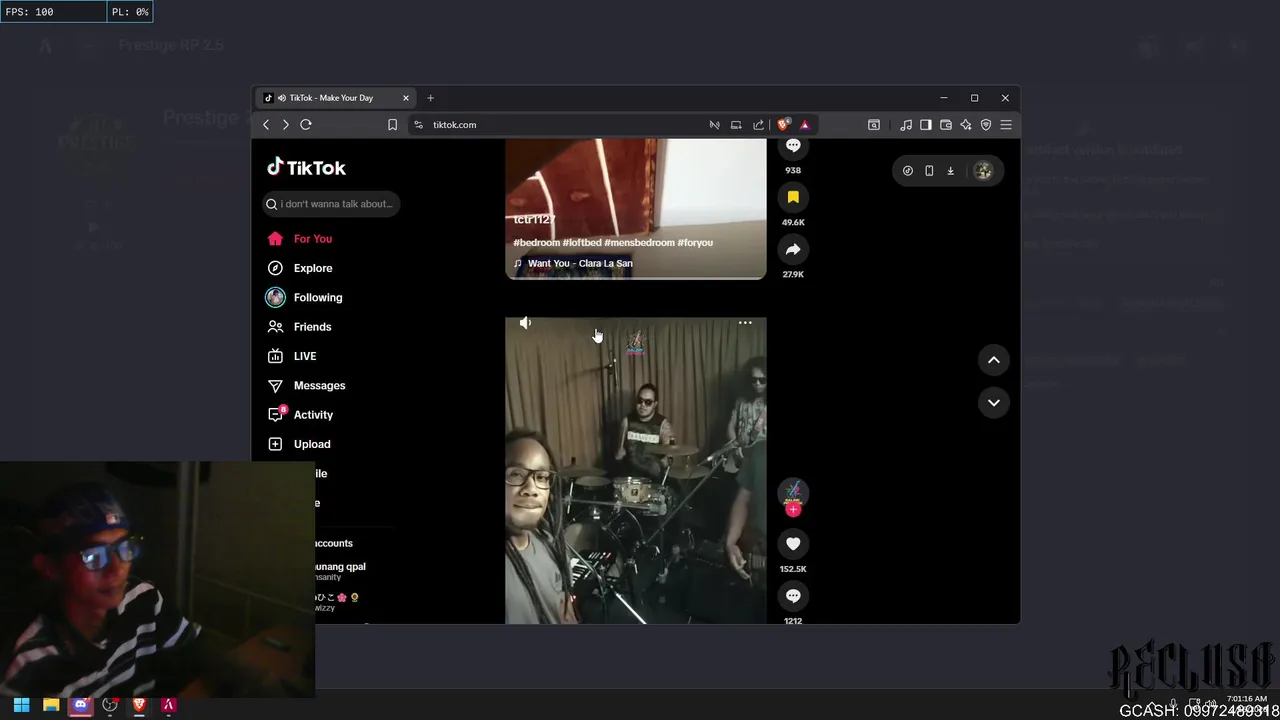Viewport: 1280px width, 720px height.
Task: Click the red A app on taskbar
Action: 168,705
